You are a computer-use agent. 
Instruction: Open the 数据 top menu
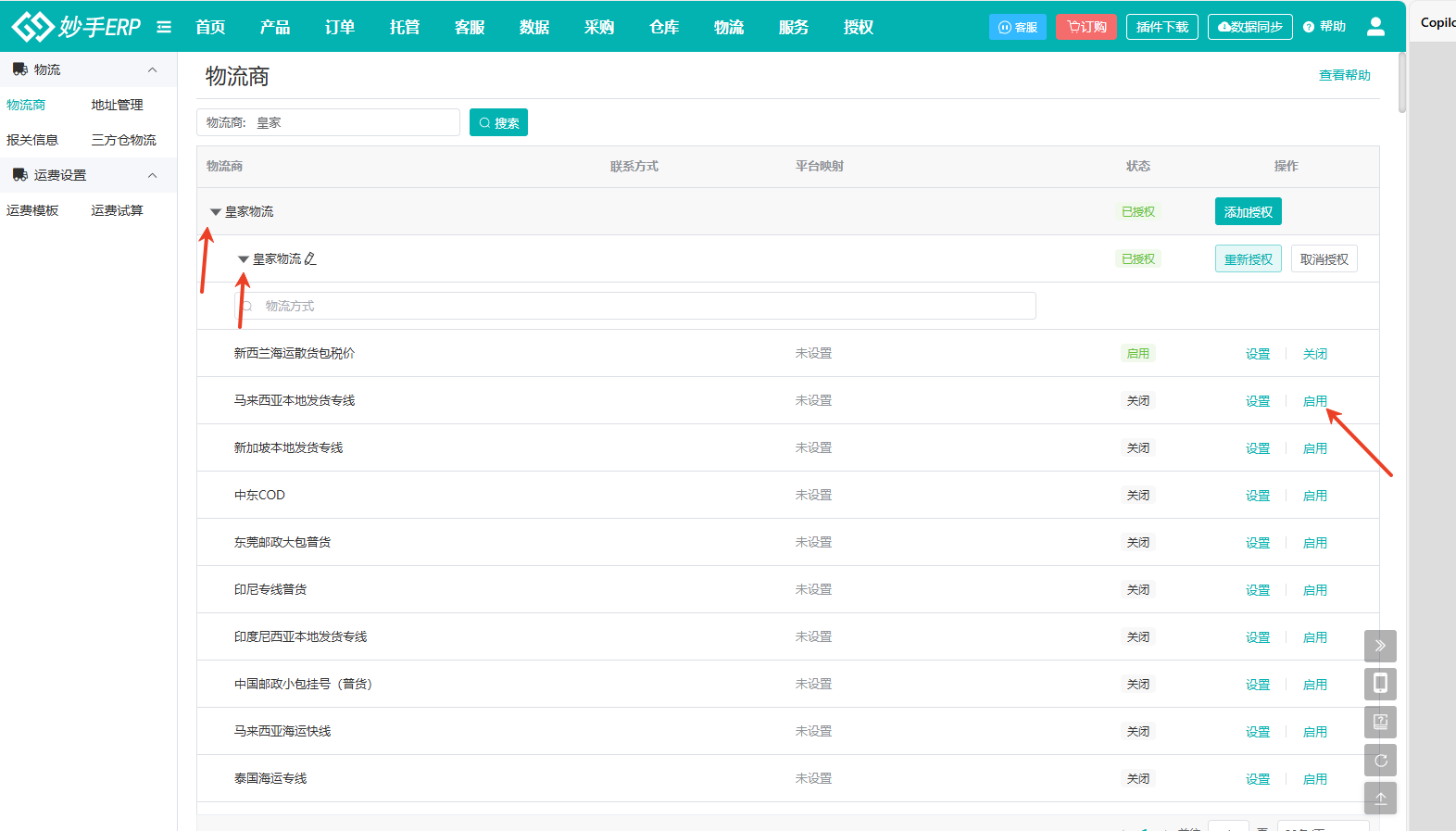point(534,27)
